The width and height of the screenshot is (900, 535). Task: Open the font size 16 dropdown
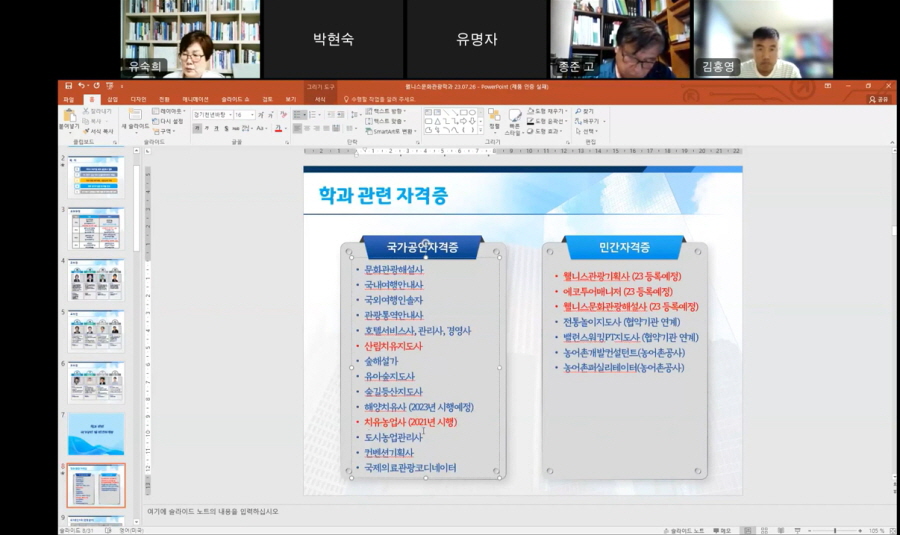(x=252, y=115)
